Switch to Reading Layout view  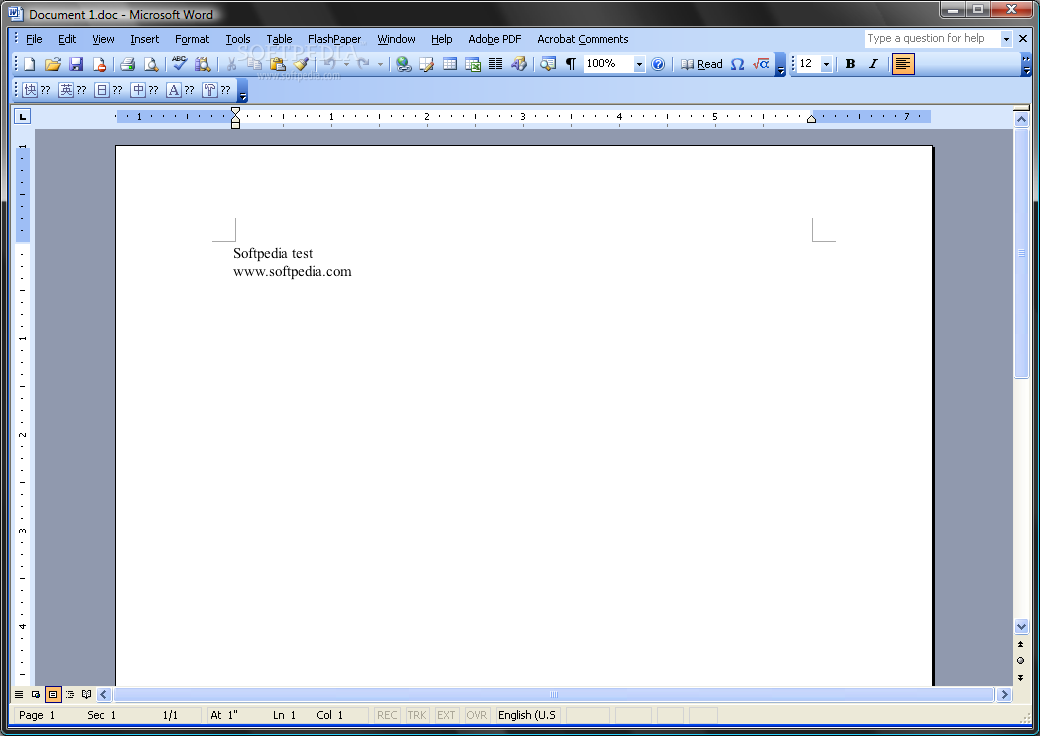point(86,694)
